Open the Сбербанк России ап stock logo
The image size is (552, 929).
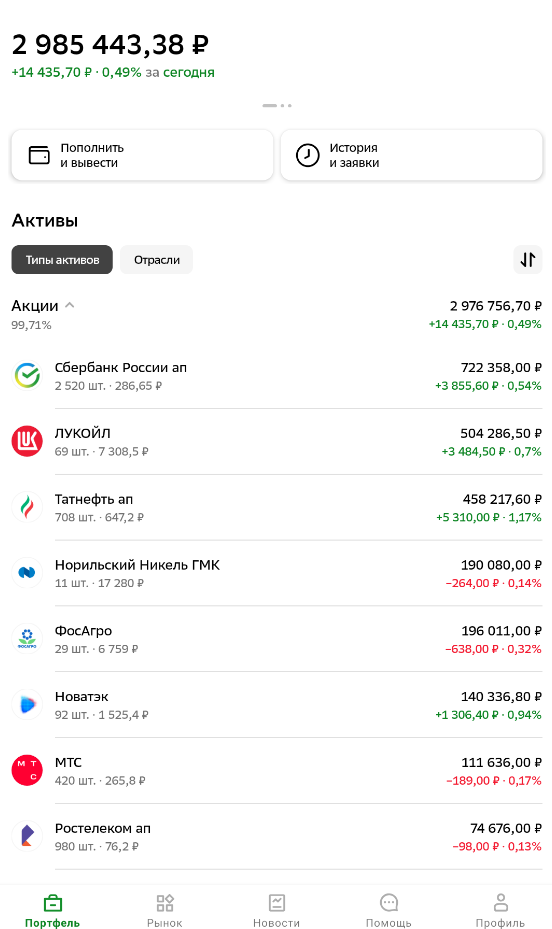click(x=27, y=376)
